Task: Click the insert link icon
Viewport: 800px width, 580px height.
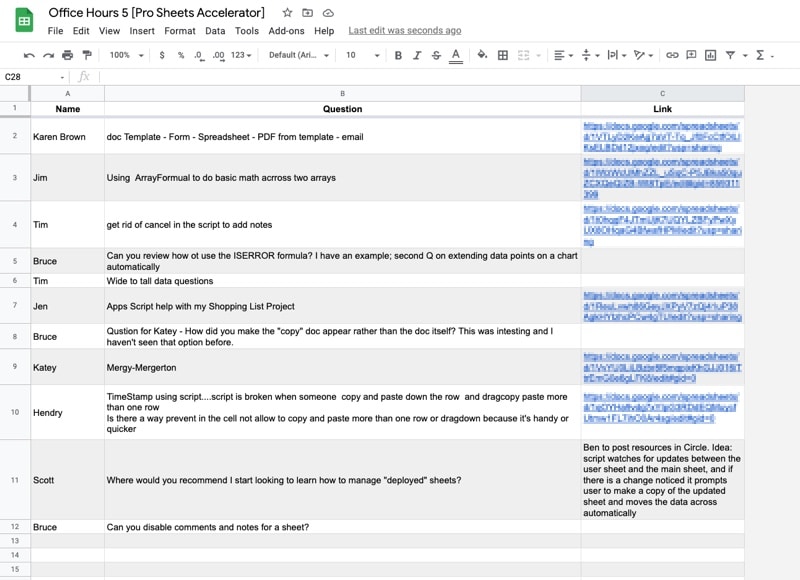Action: [672, 55]
